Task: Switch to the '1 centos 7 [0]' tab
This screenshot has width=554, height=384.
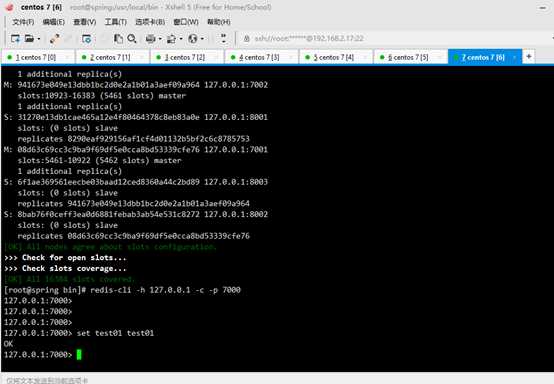Action: 38,57
